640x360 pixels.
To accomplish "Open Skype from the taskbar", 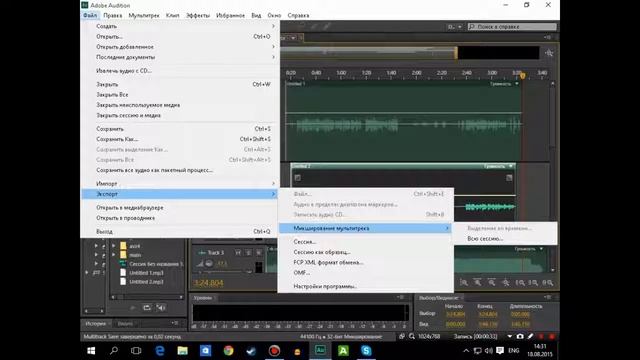I will (366, 351).
